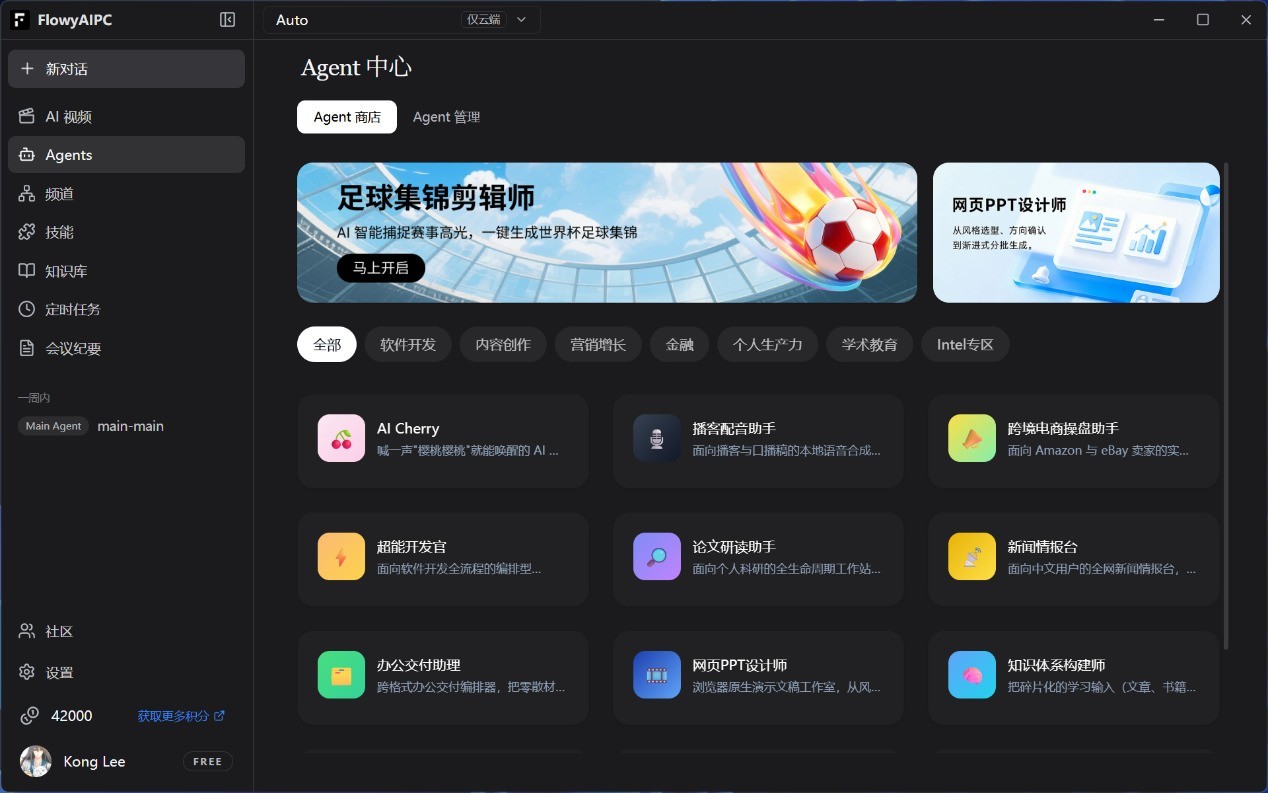The height and width of the screenshot is (793, 1268).
Task: Click the Main Agent tag
Action: (54, 426)
